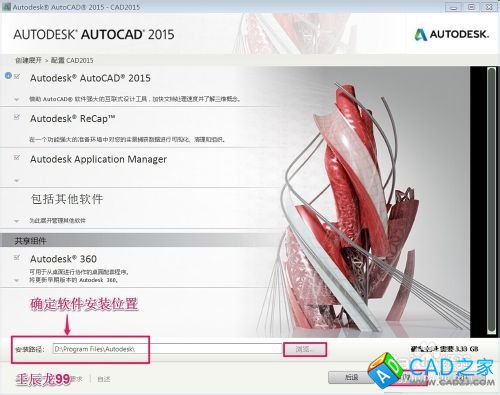
Task: Click the 安装路径 label
Action: [30, 349]
